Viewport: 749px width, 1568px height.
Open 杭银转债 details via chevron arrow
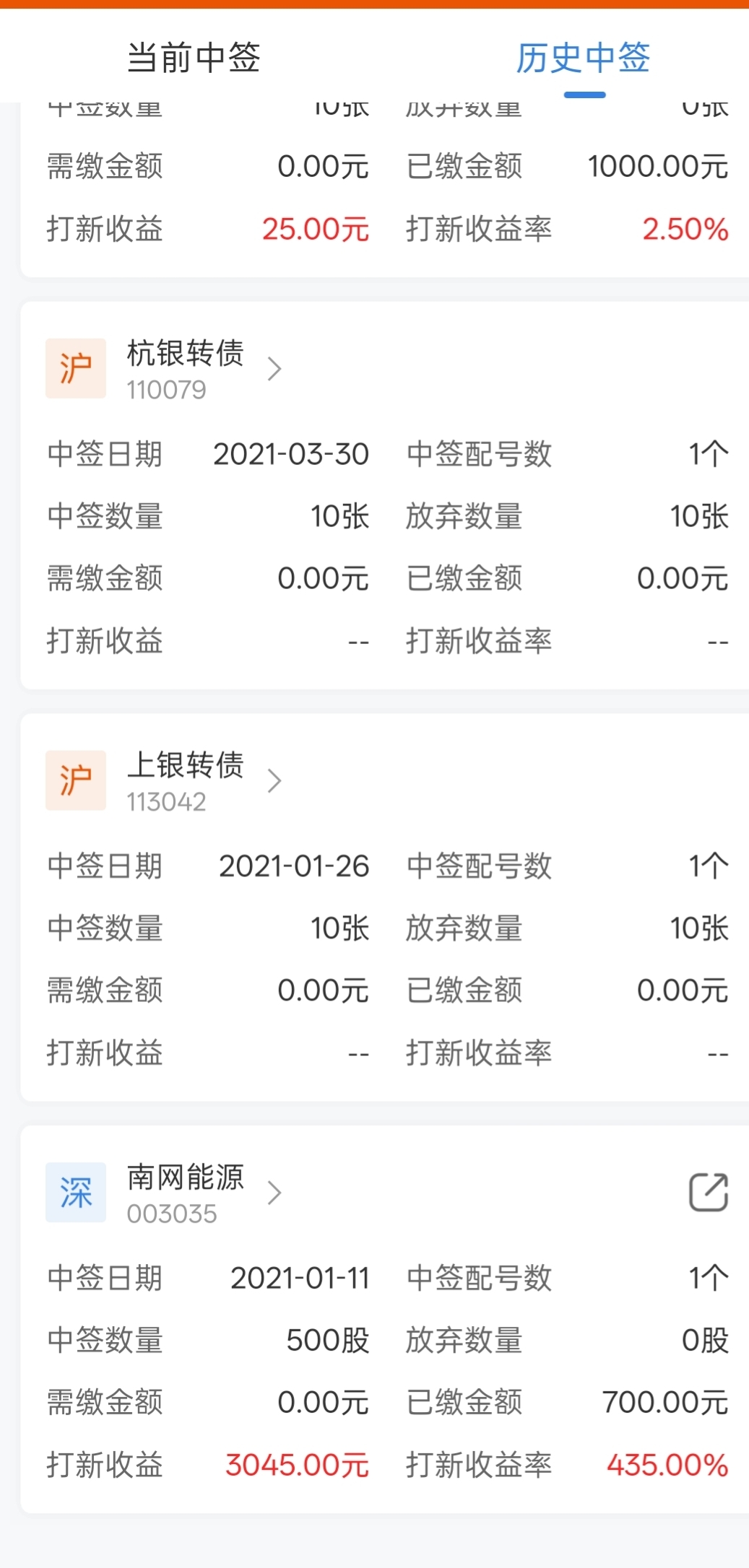point(274,369)
